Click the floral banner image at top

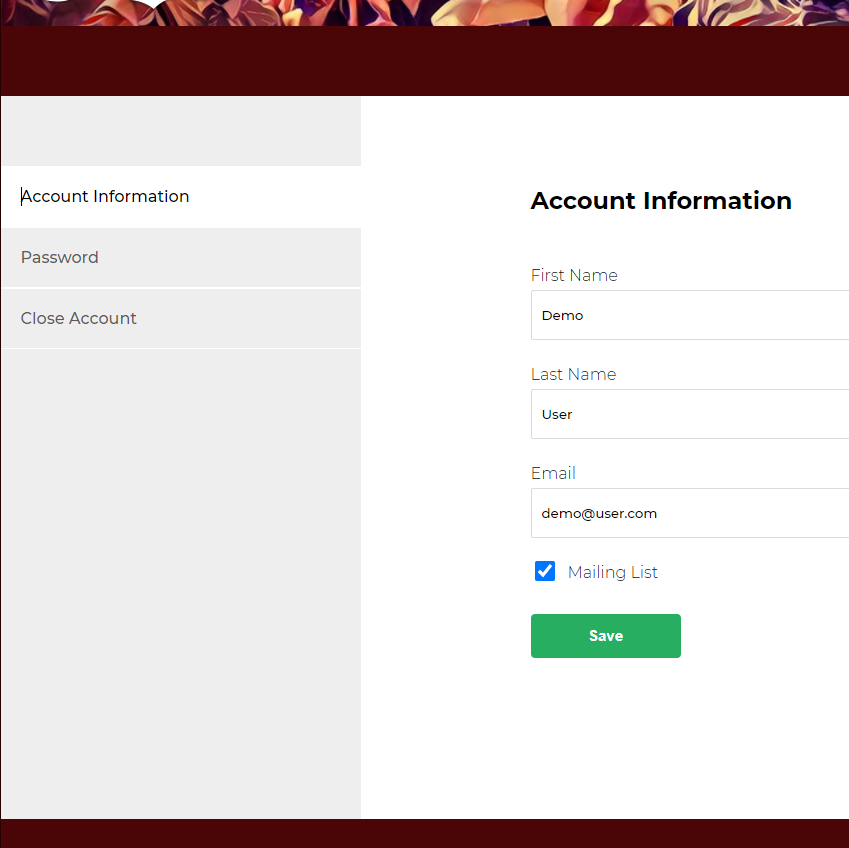pyautogui.click(x=424, y=12)
